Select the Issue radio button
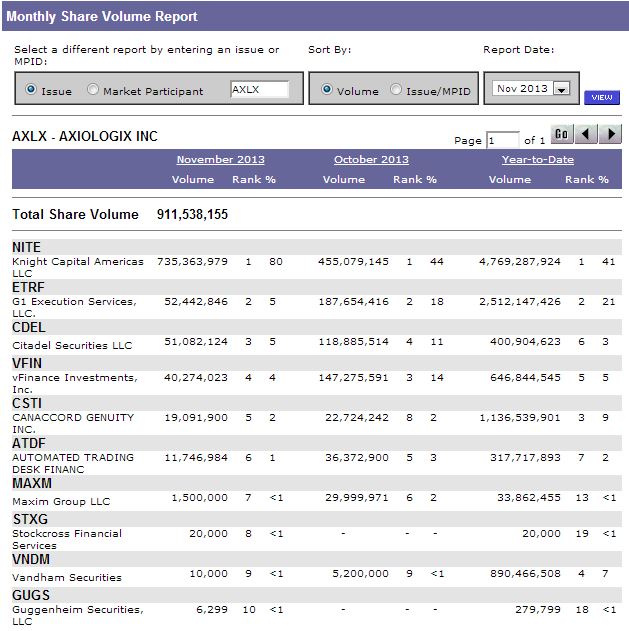The width and height of the screenshot is (629, 631). point(31,89)
